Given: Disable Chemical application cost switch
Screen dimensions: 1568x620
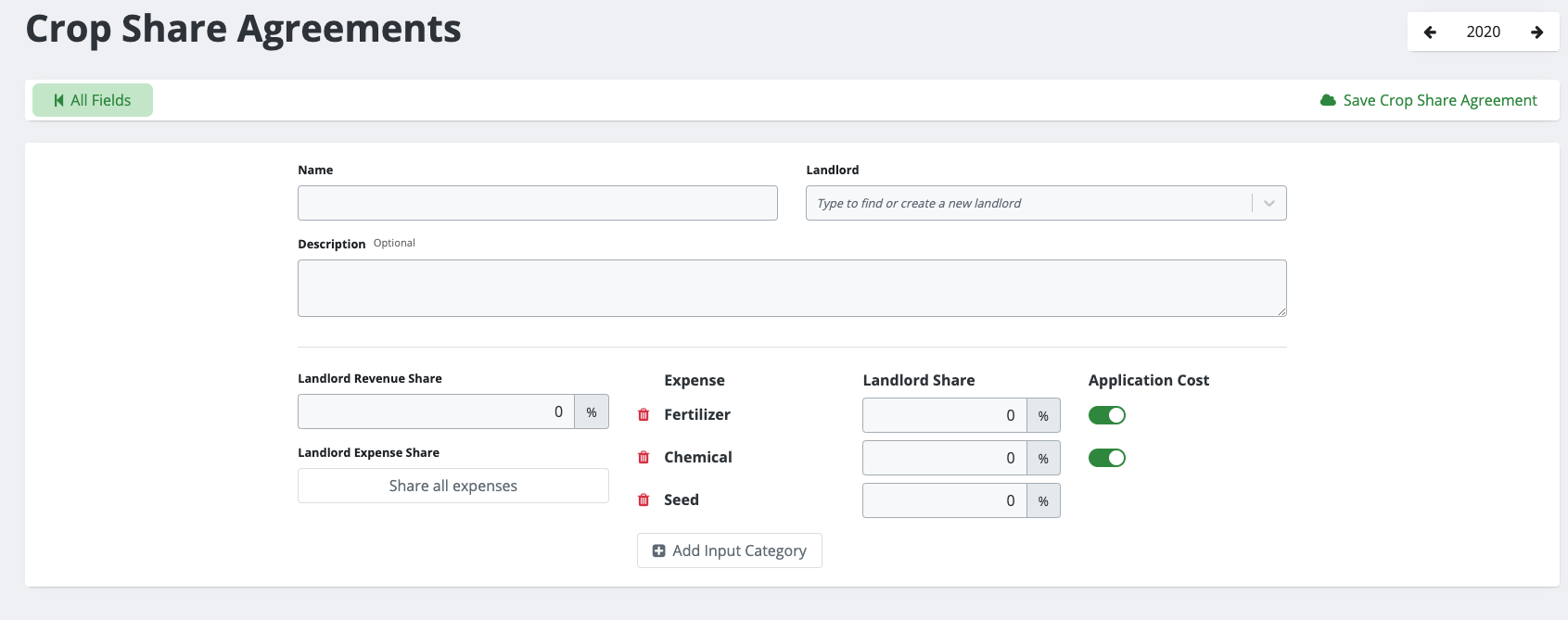Looking at the screenshot, I should point(1106,458).
